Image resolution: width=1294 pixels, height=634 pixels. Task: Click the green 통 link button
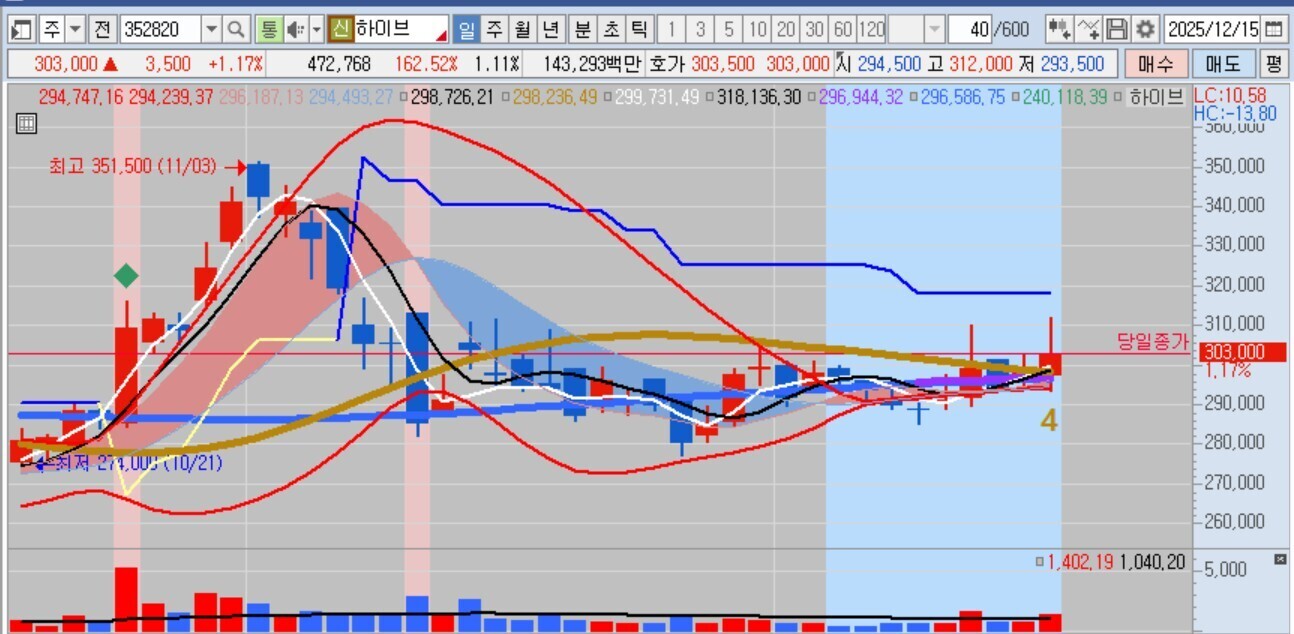click(268, 29)
